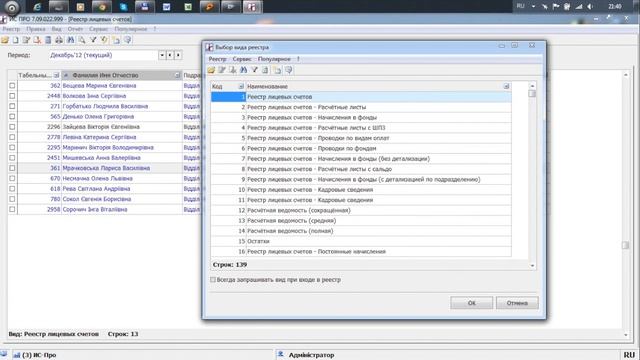Click the OK button
The height and width of the screenshot is (360, 640).
[x=471, y=303]
